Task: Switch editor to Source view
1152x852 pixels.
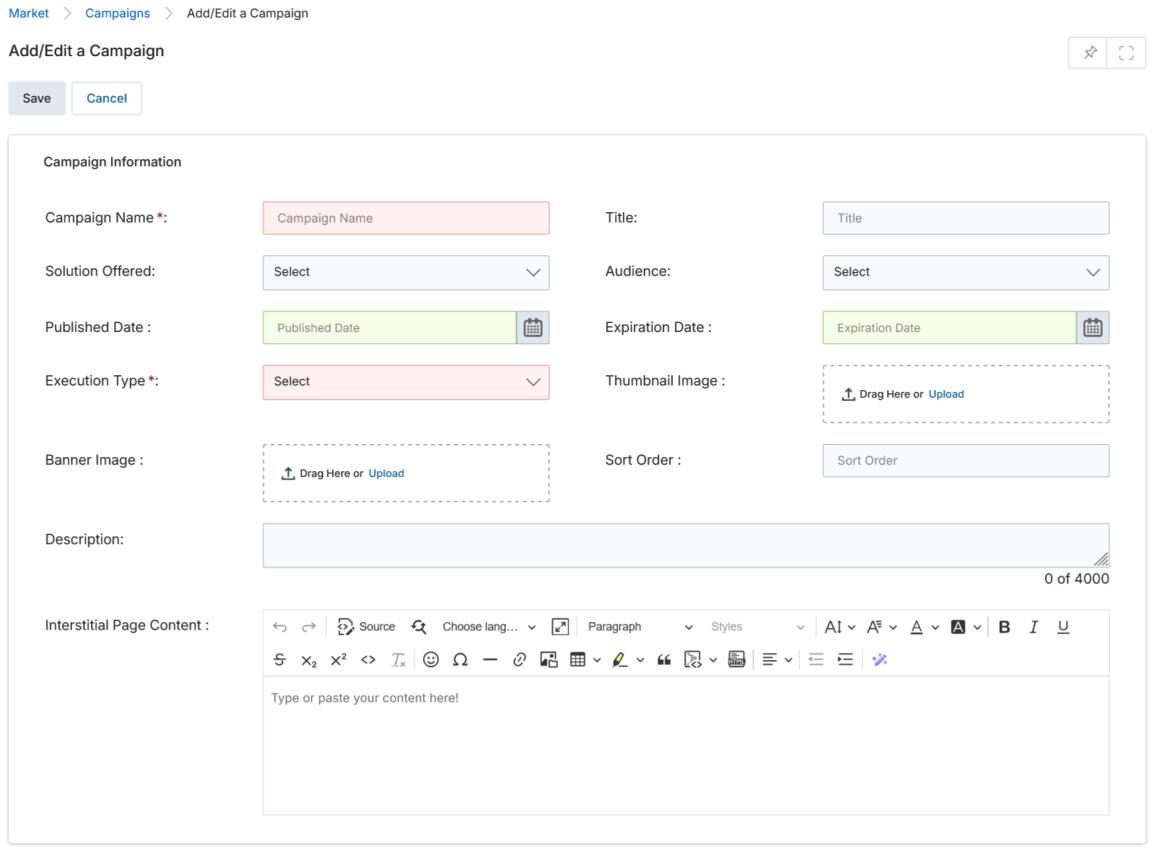Action: [366, 627]
